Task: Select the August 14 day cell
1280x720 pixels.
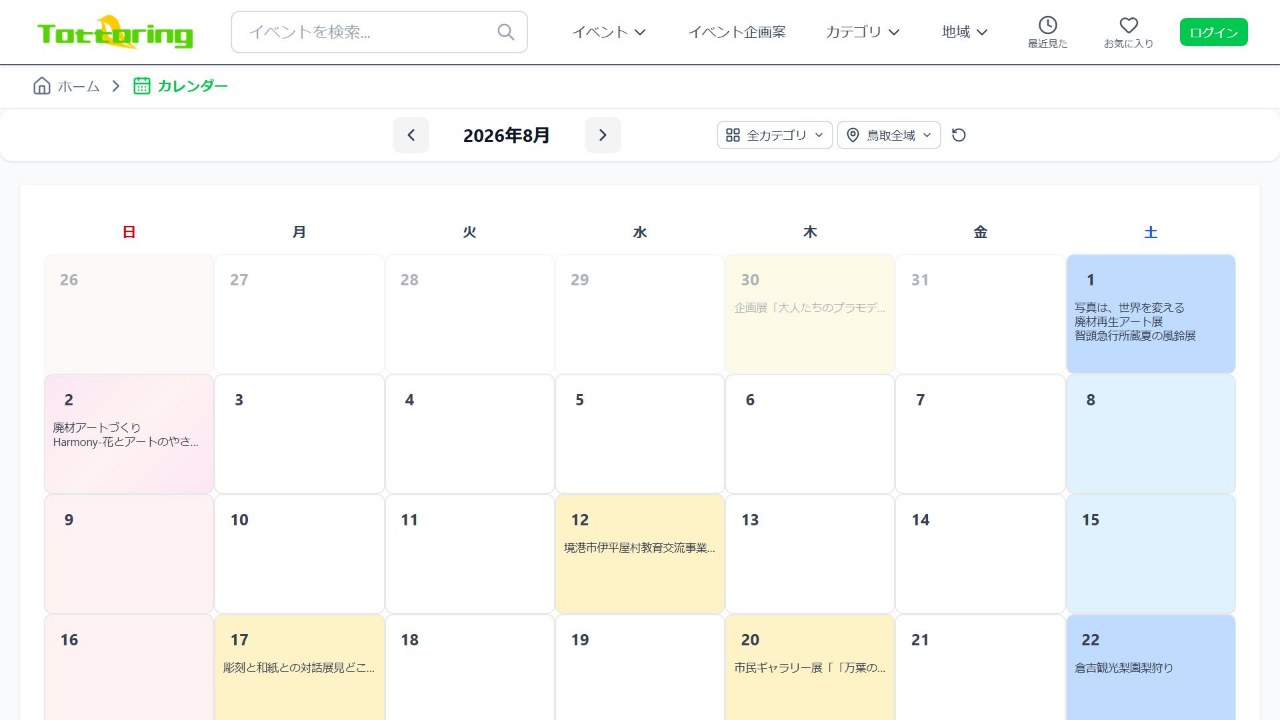Action: (x=980, y=554)
